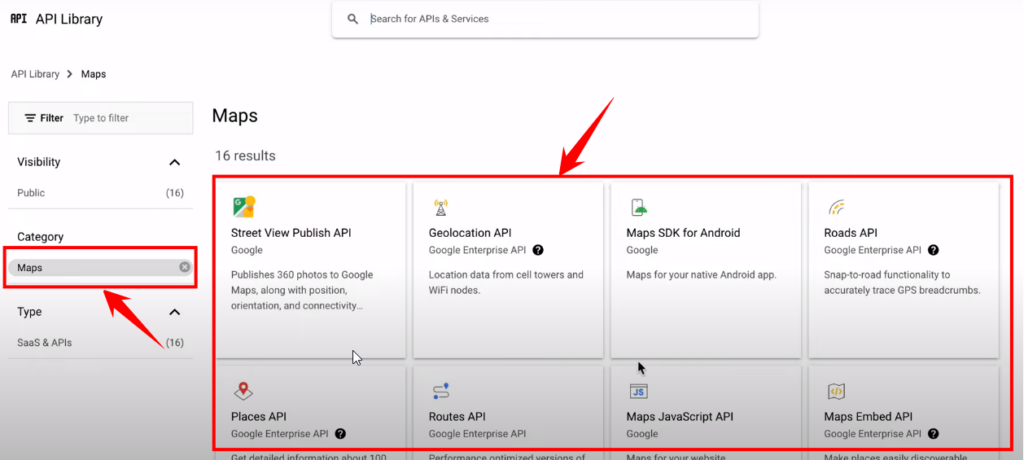
Task: Go to API Library breadcrumb
Action: coord(35,74)
